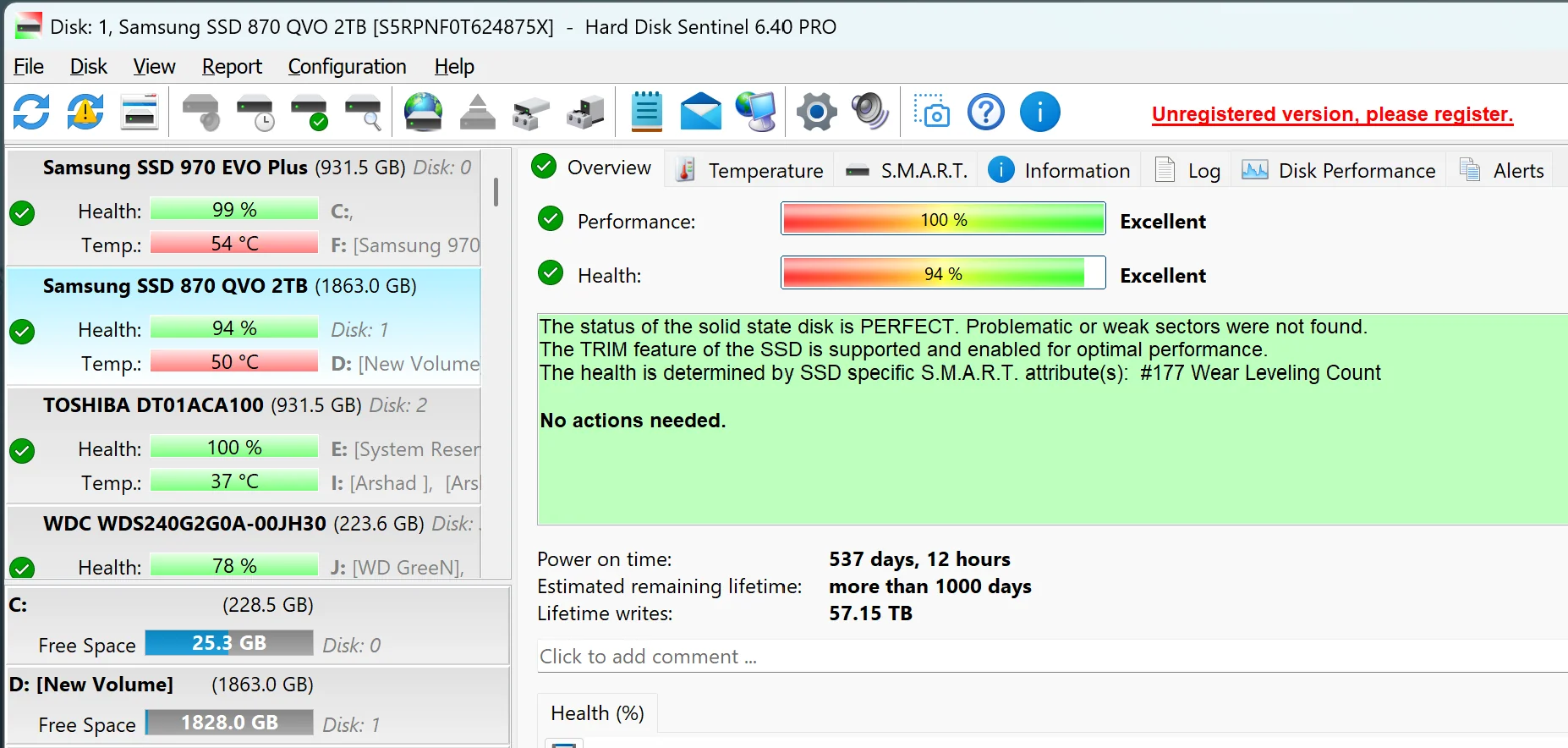
Task: Switch to the Log tab
Action: click(1187, 170)
